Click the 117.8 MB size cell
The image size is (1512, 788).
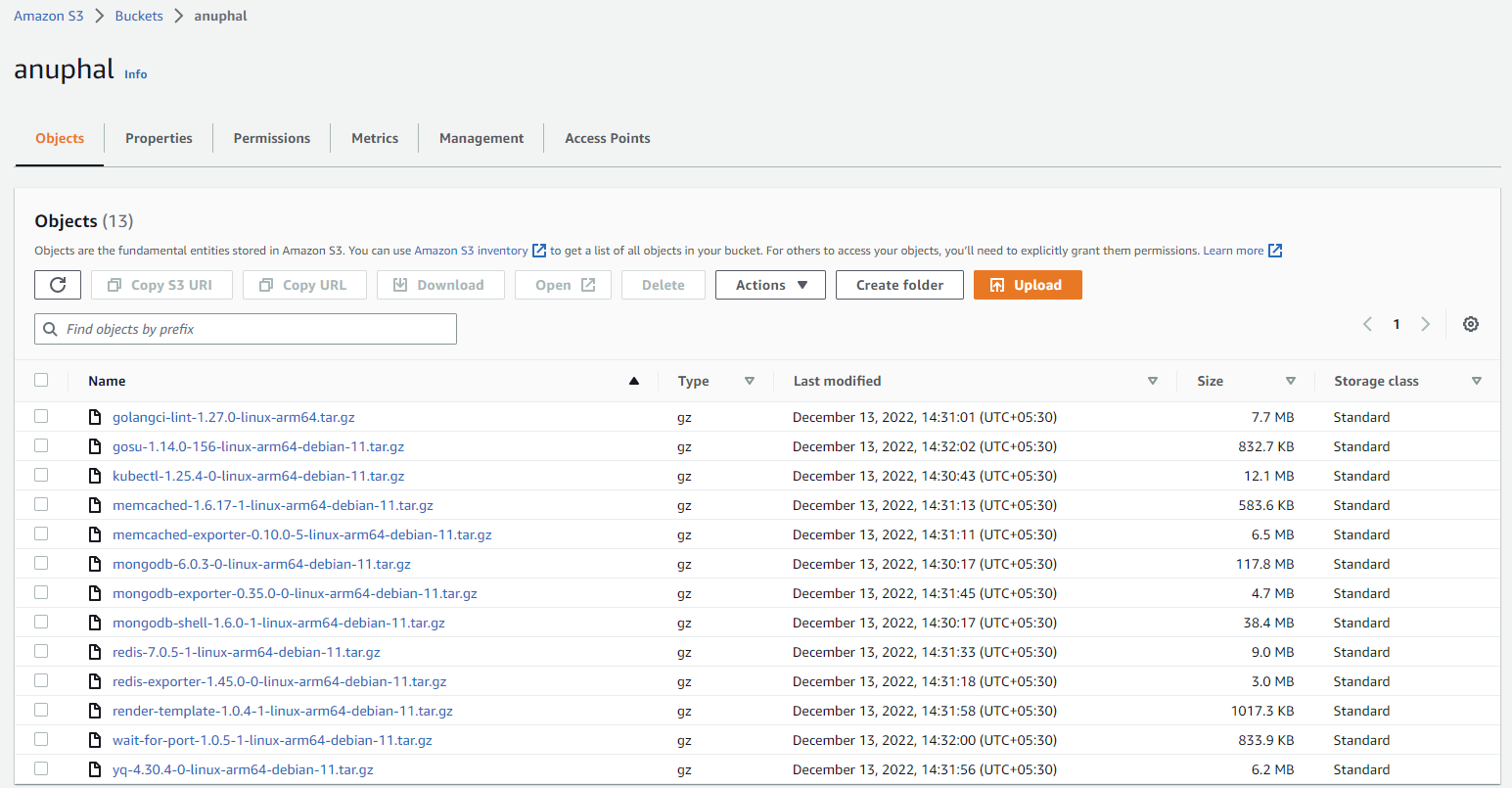pyautogui.click(x=1264, y=564)
